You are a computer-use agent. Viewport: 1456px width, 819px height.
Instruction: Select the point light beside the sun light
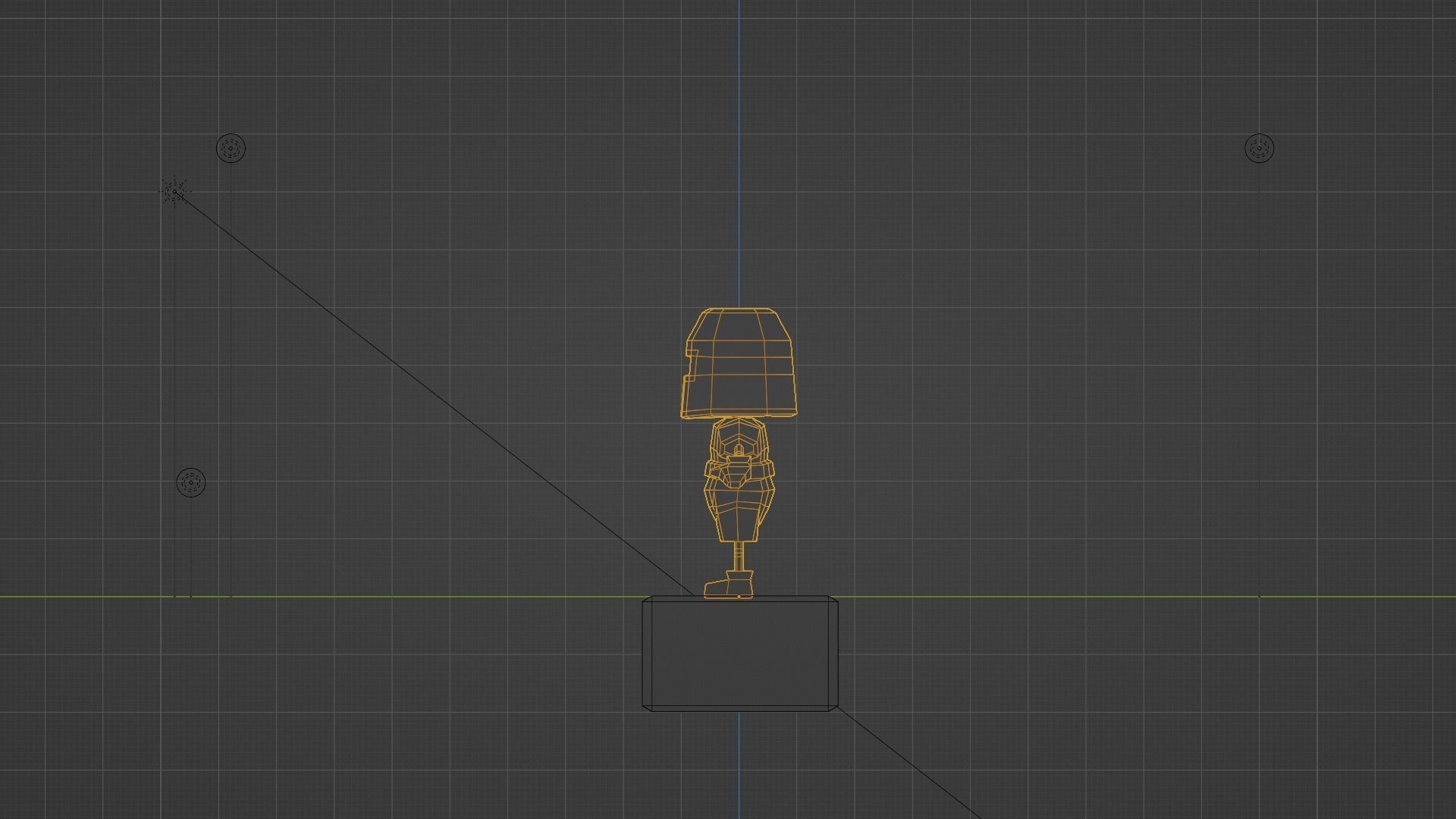tap(231, 148)
